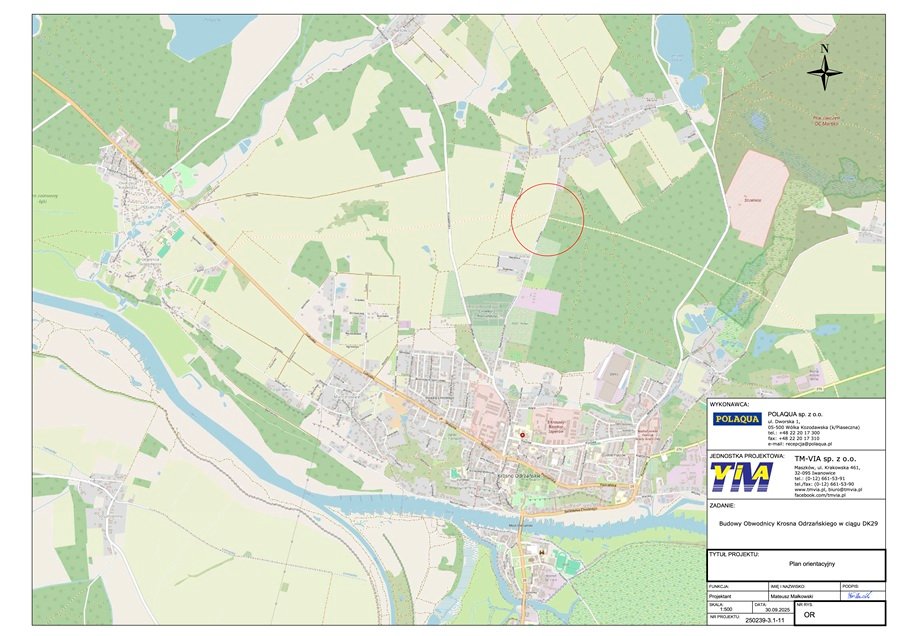The height and width of the screenshot is (636, 900).
Task: Click the red location marker in Krosno Odrzańskie
Action: pos(522,435)
